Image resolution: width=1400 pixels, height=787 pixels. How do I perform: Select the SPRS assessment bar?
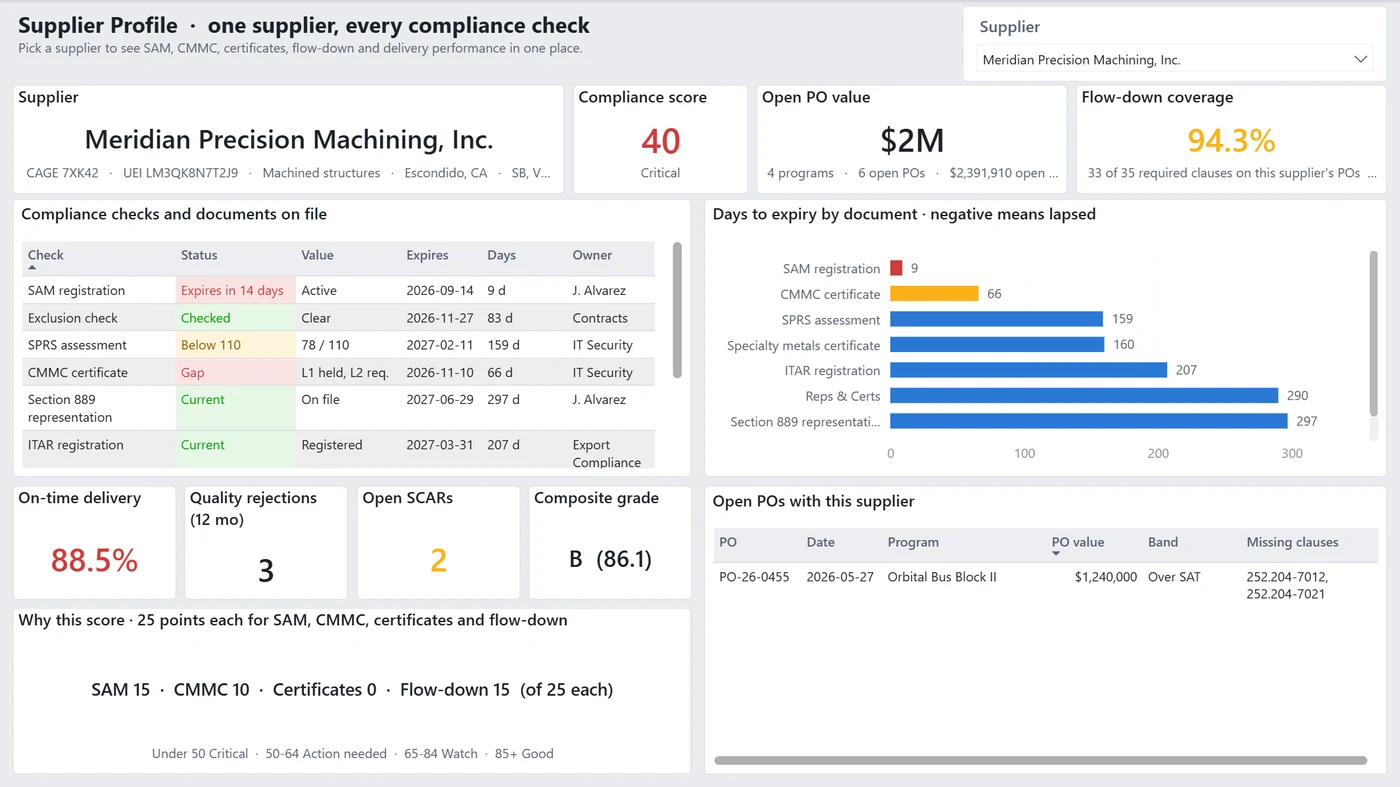click(x=997, y=319)
